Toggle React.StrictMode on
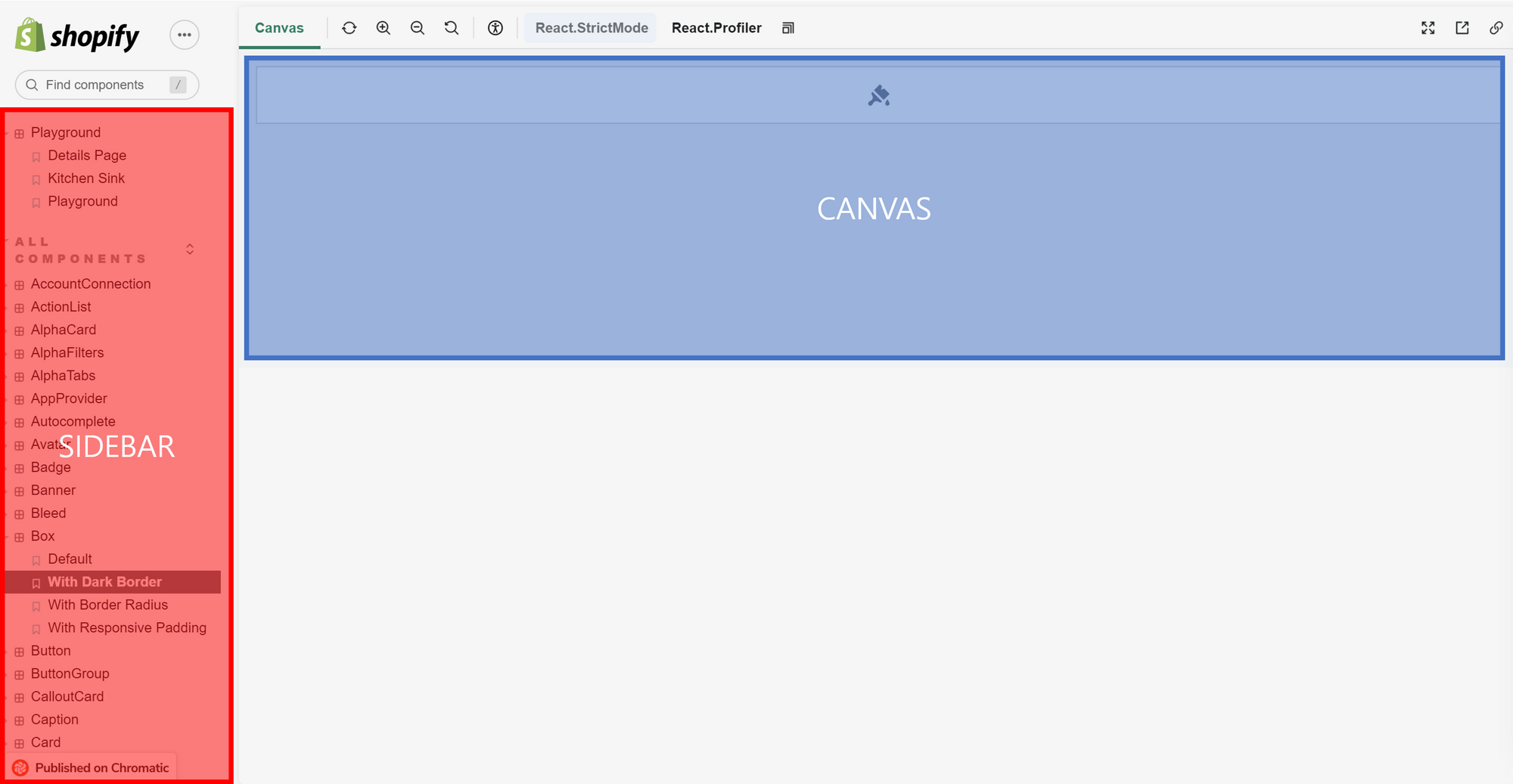The width and height of the screenshot is (1513, 784). tap(590, 27)
